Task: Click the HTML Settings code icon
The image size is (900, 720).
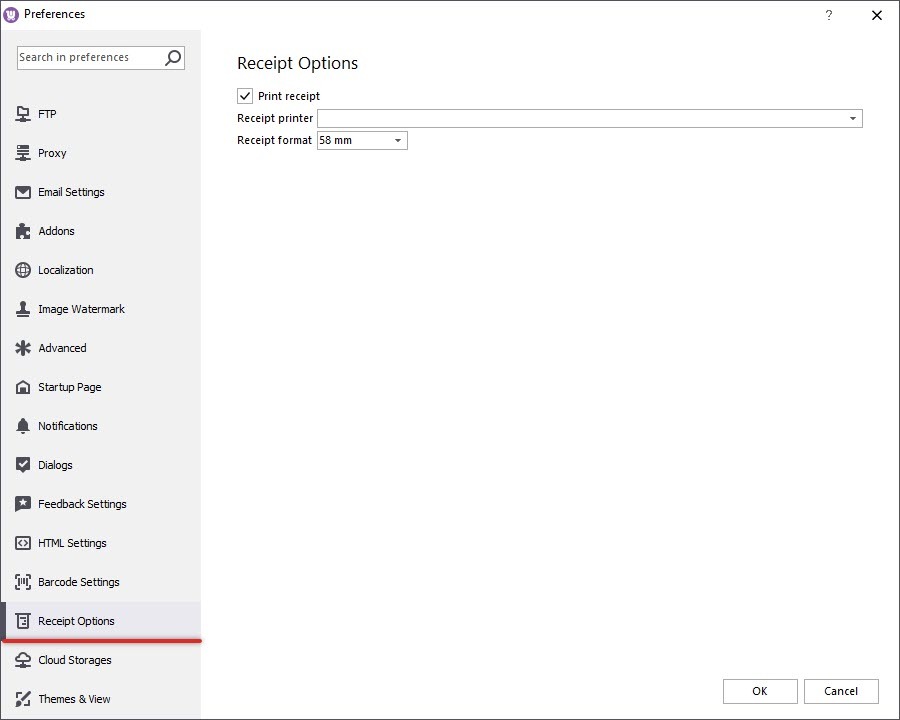Action: 23,543
